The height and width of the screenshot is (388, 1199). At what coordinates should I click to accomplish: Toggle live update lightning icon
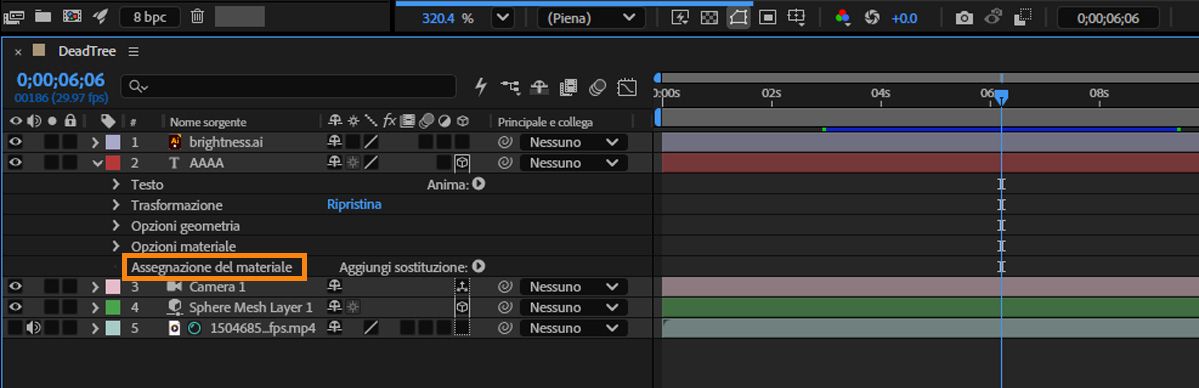point(481,86)
